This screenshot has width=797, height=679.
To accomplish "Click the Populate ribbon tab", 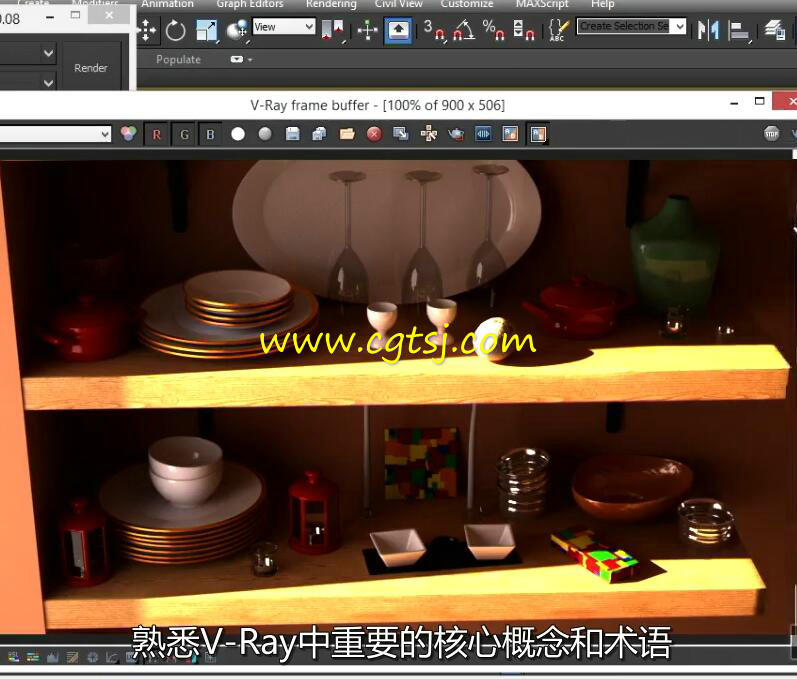I will [x=178, y=59].
